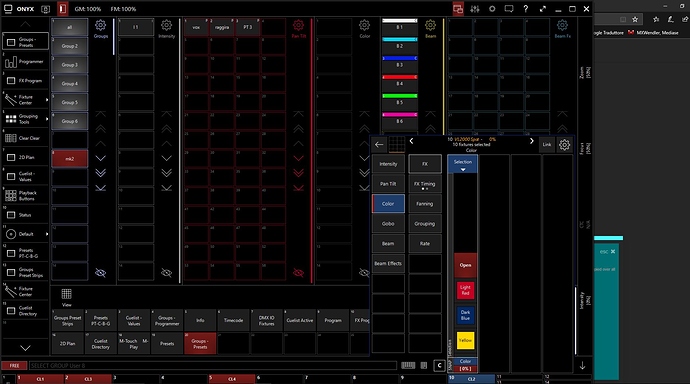Toggle visibility eye in Groups column
690x384 pixels.
tap(100, 273)
